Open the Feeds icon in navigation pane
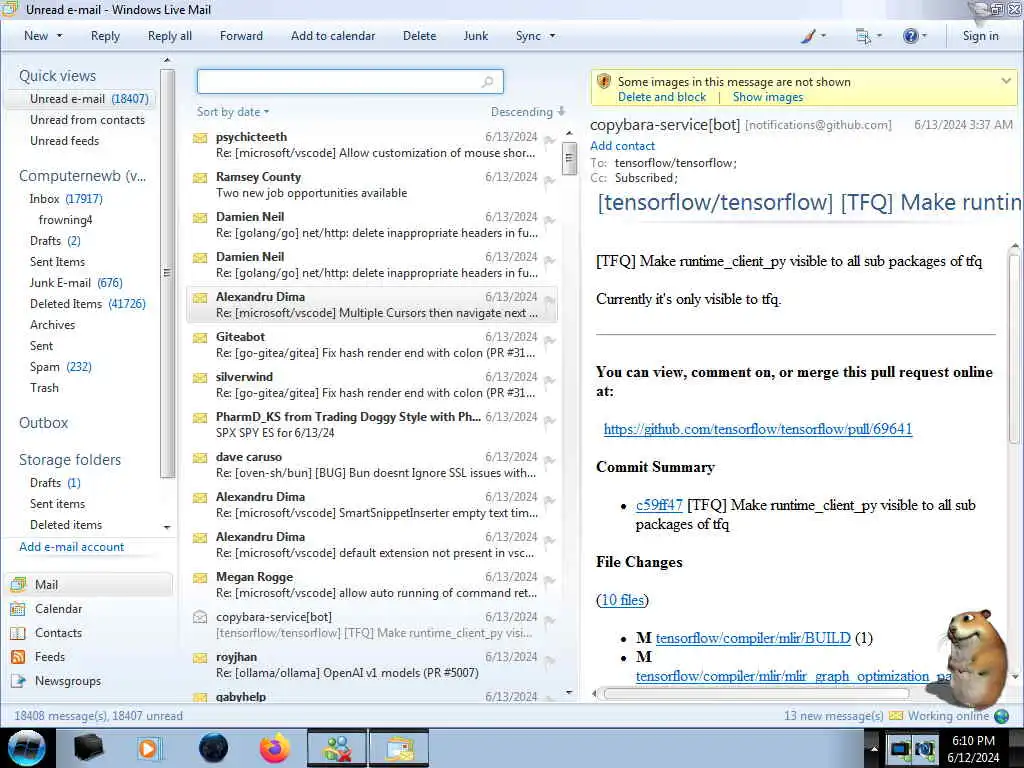Image resolution: width=1024 pixels, height=768 pixels. 18,657
